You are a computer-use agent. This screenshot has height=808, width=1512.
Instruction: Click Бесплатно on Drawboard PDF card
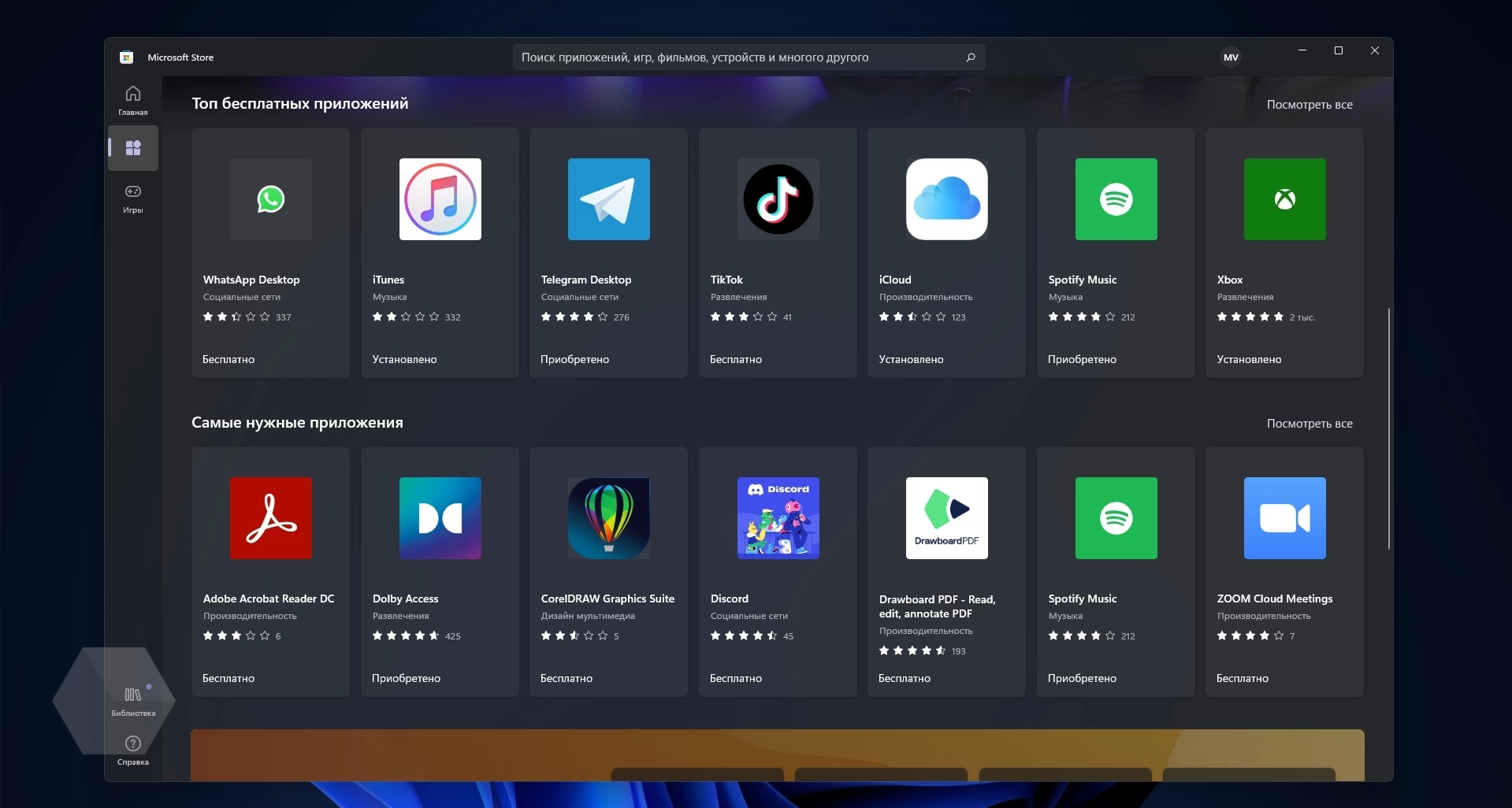(905, 678)
